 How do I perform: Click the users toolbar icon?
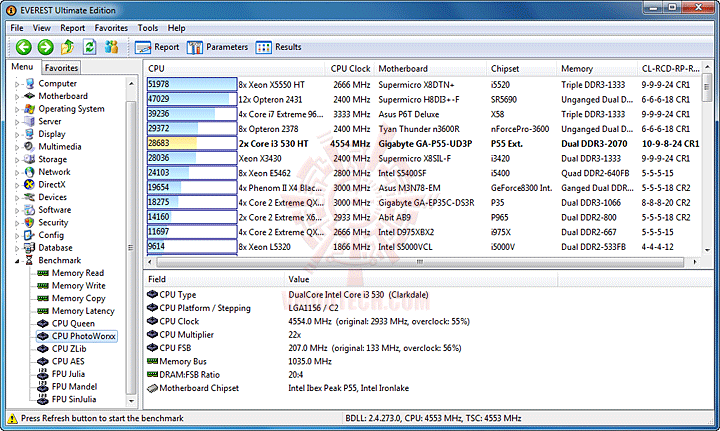point(112,47)
